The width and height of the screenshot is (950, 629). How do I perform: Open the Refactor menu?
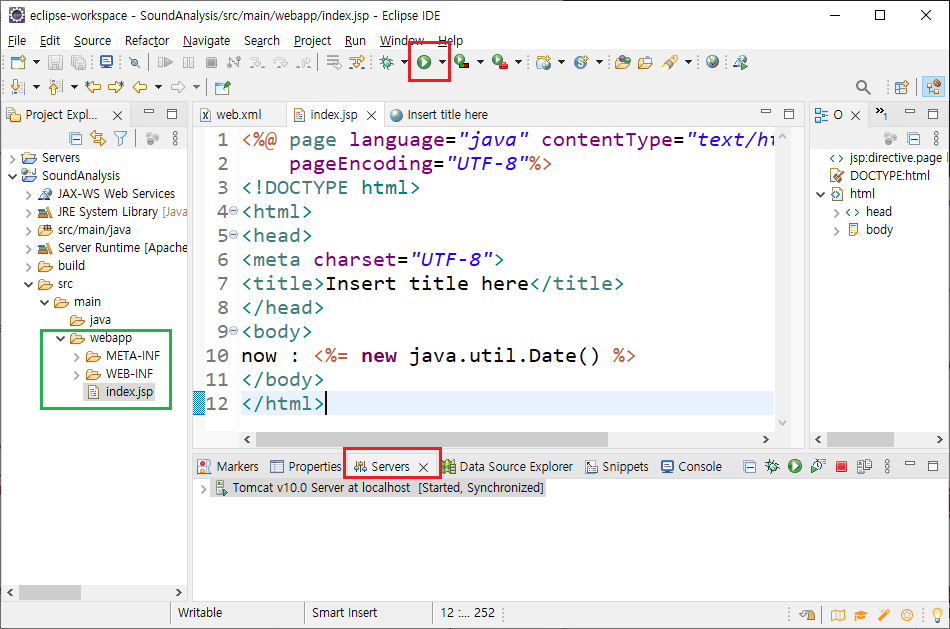147,40
